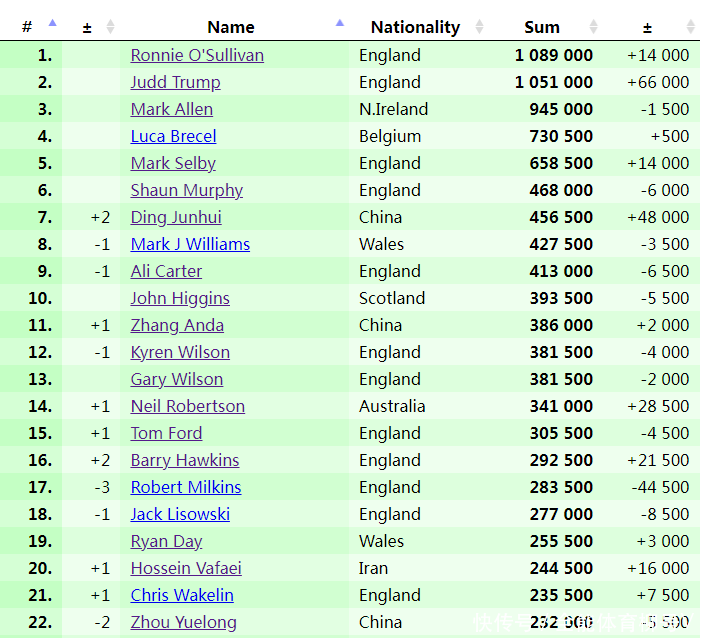This screenshot has height=638, width=701.
Task: Follow the Robert Milkins link
Action: 186,487
